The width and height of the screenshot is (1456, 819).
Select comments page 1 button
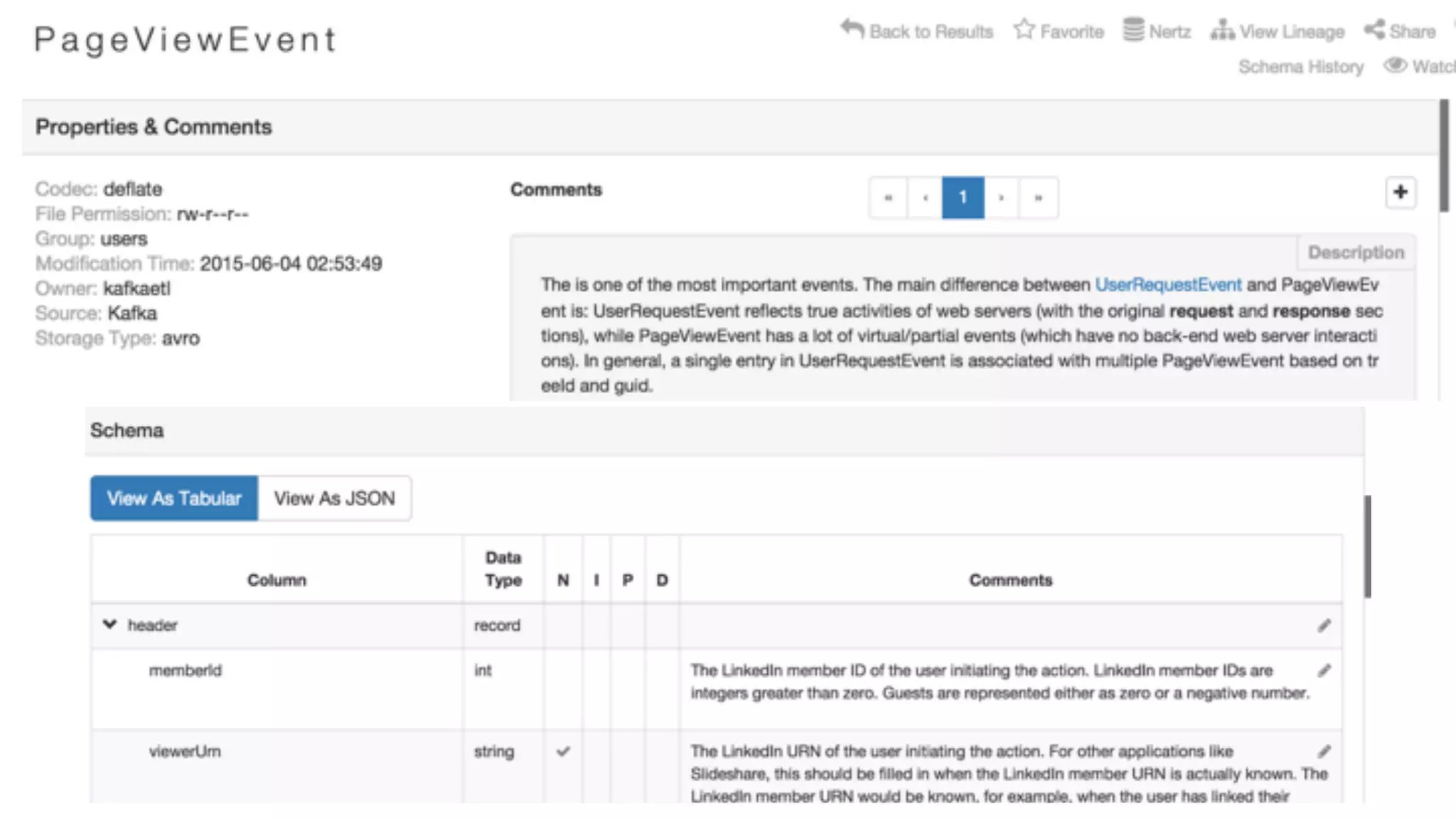(963, 198)
